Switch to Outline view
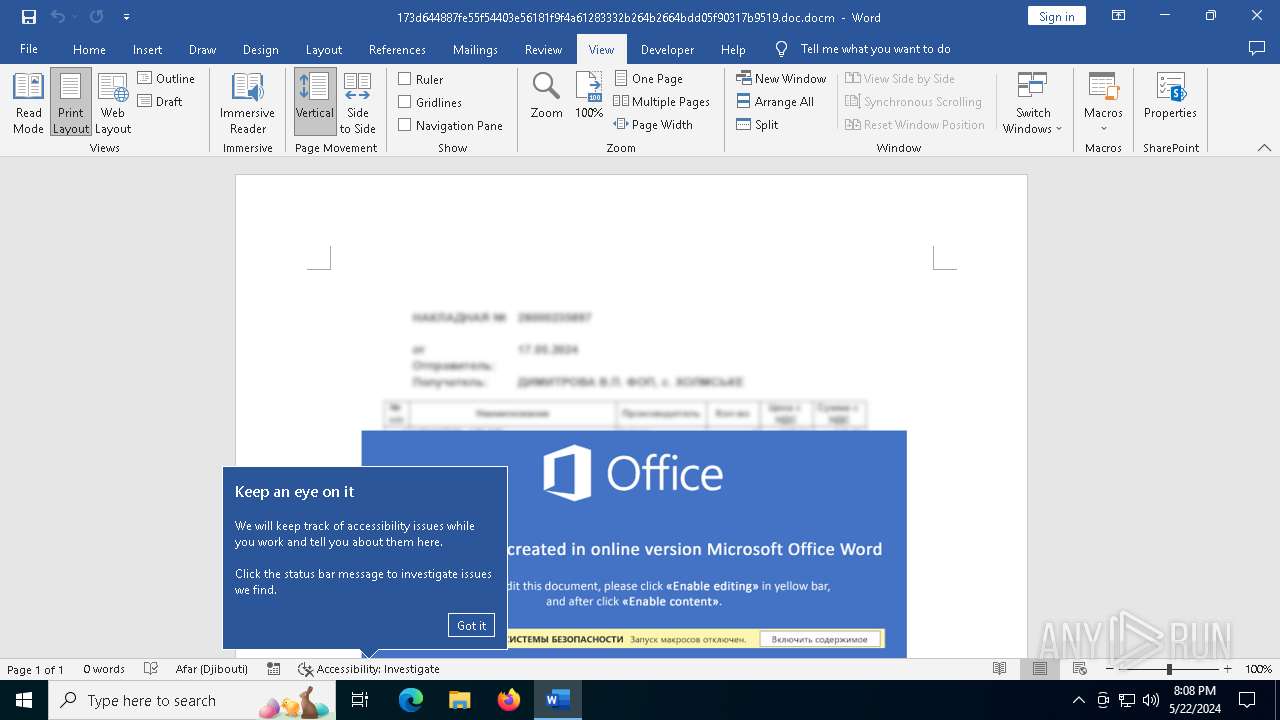 pyautogui.click(x=166, y=78)
